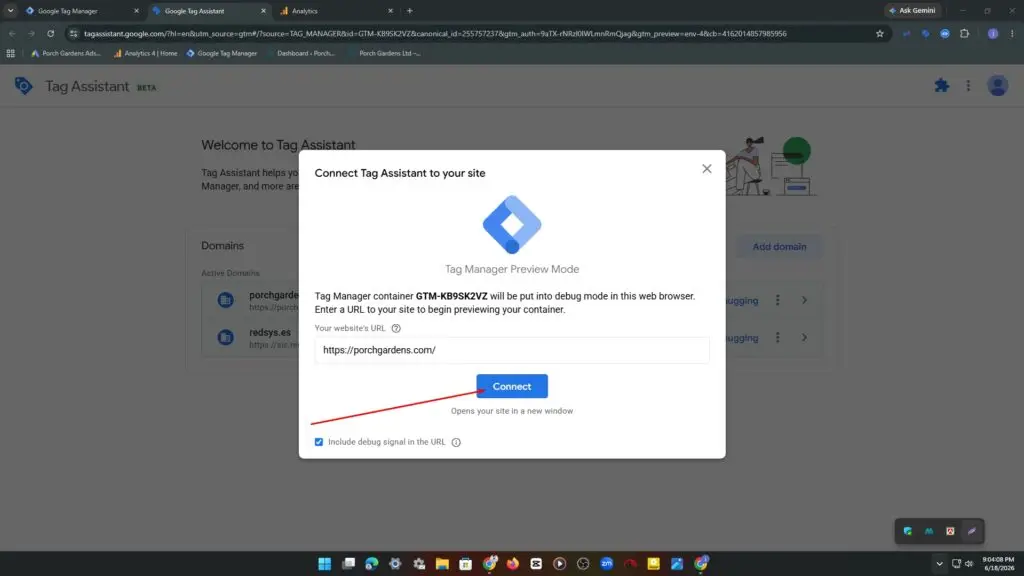This screenshot has height=576, width=1024.
Task: Open the Porch Gardens Ads bookmark
Action: tap(66, 54)
